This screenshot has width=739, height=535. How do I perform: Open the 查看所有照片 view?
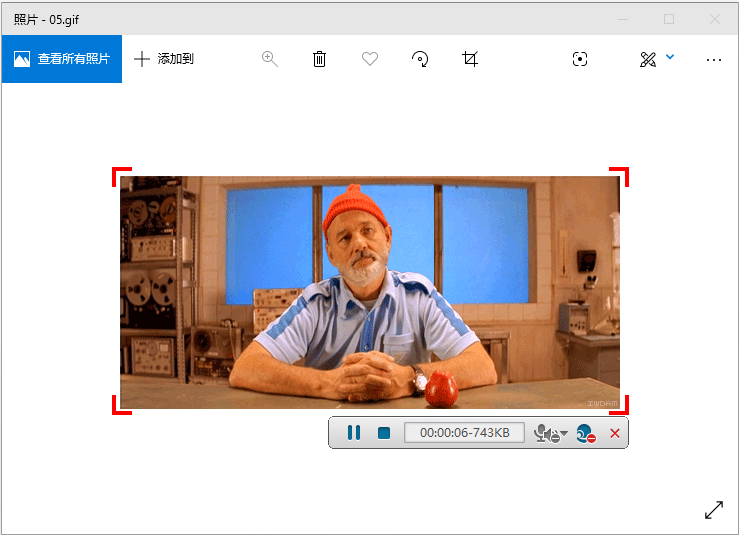pyautogui.click(x=62, y=59)
